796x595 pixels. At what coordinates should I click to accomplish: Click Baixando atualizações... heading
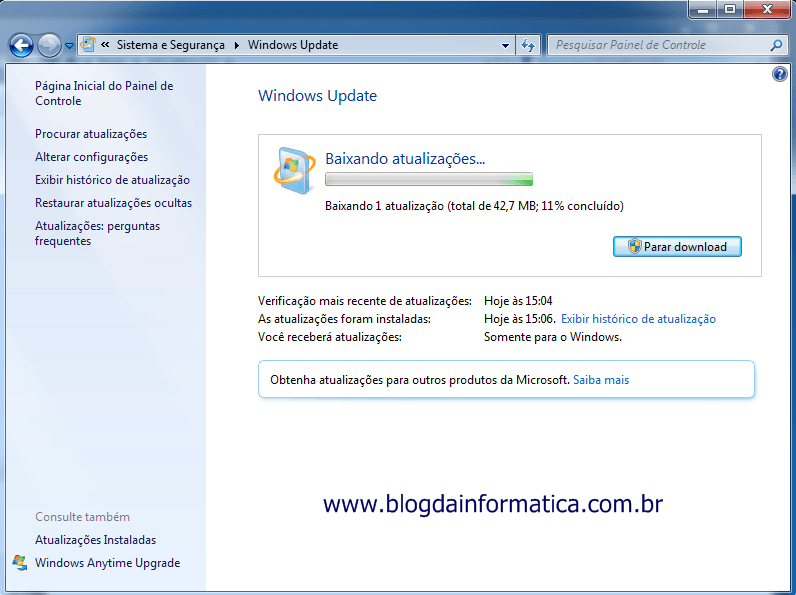pyautogui.click(x=405, y=159)
